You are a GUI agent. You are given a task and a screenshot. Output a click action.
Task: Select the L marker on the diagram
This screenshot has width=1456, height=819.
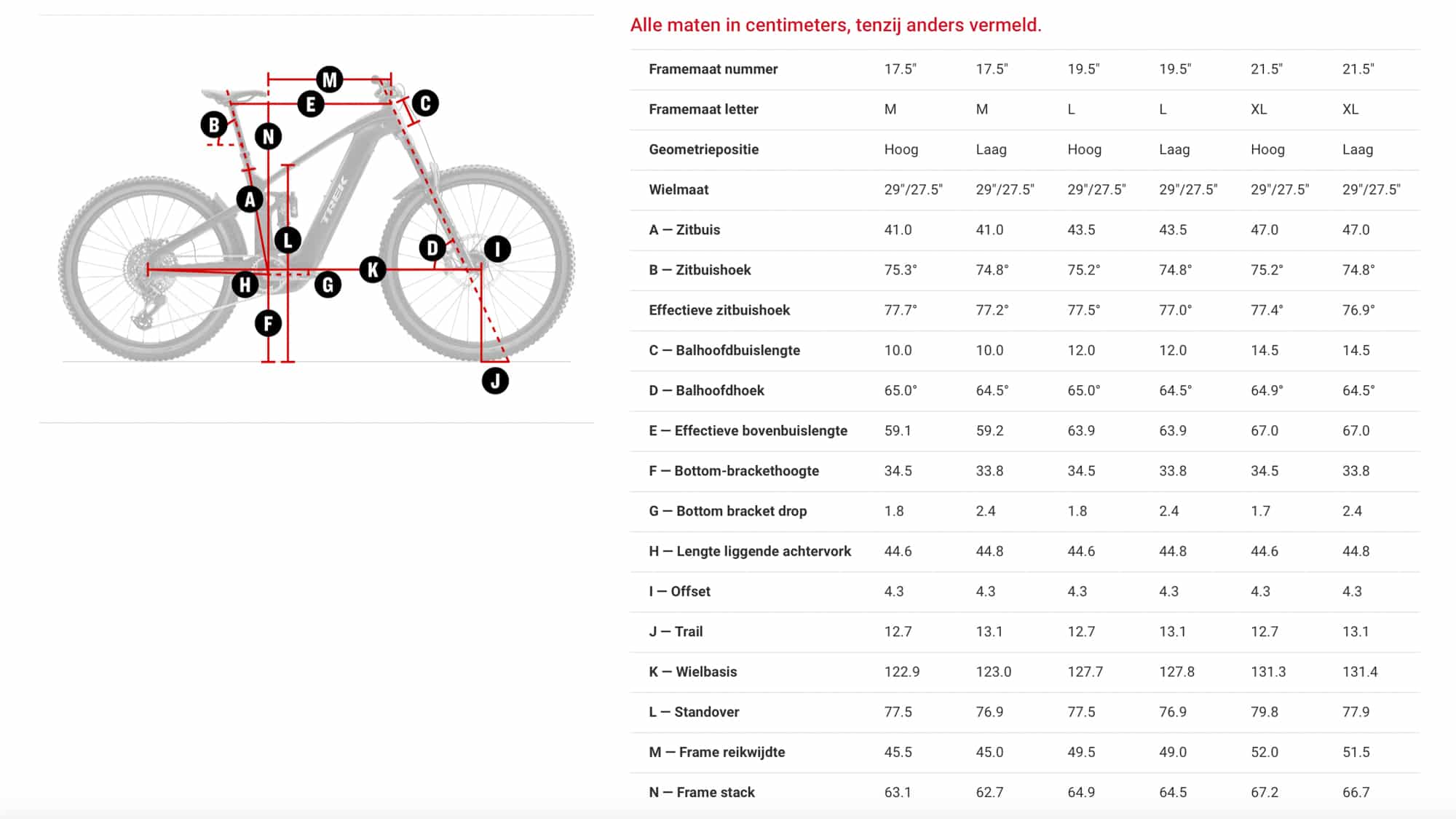288,240
